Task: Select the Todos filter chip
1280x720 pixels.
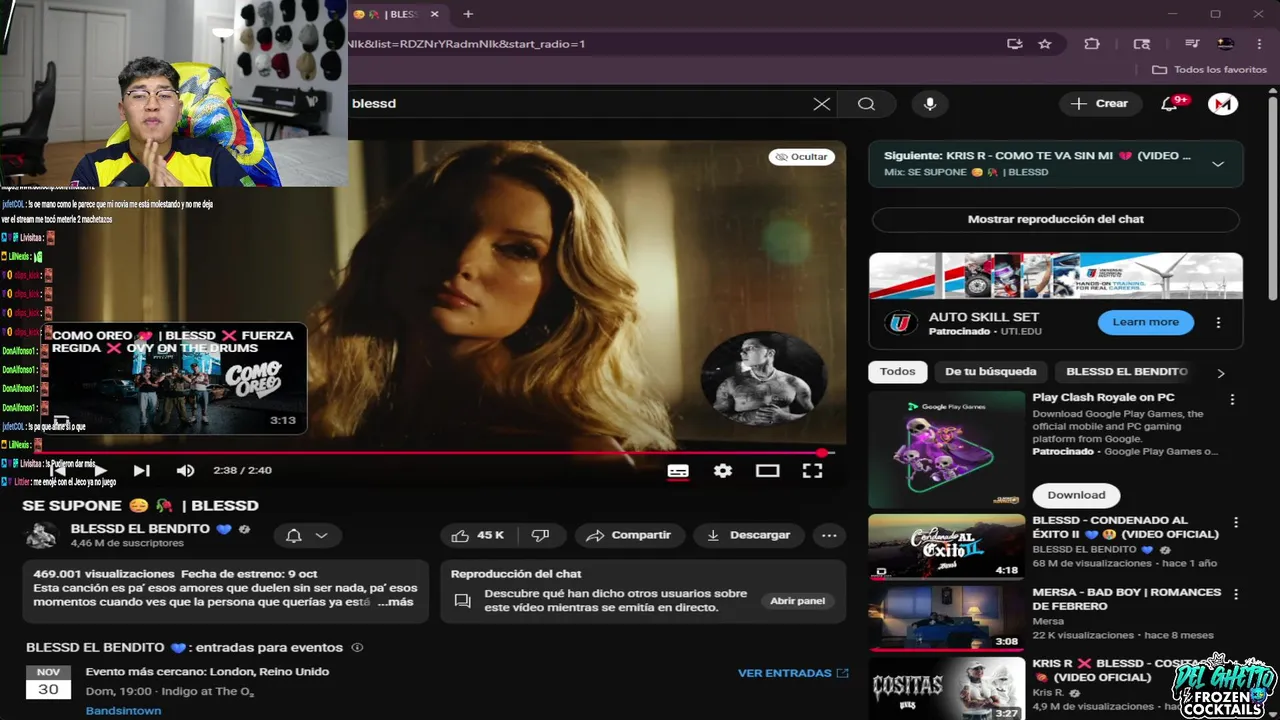Action: click(897, 372)
